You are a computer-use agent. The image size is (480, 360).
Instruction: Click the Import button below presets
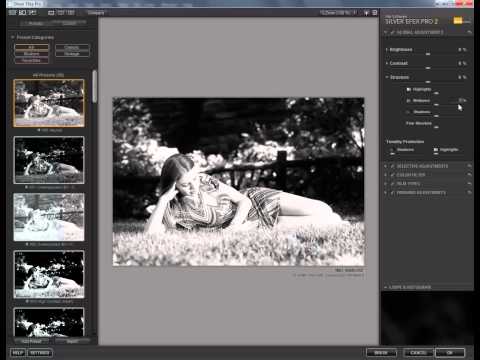pos(72,341)
